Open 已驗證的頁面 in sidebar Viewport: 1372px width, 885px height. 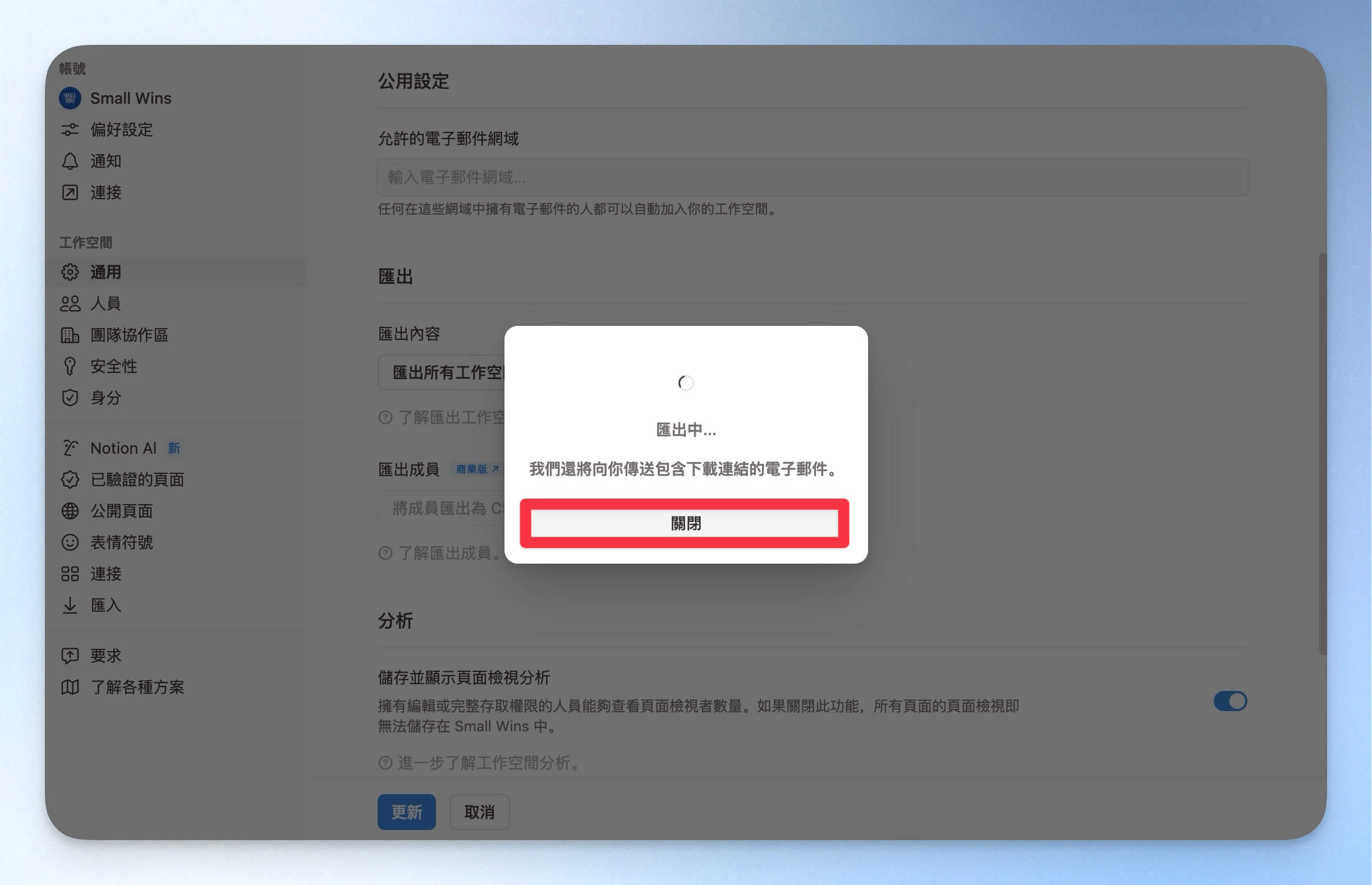tap(137, 480)
